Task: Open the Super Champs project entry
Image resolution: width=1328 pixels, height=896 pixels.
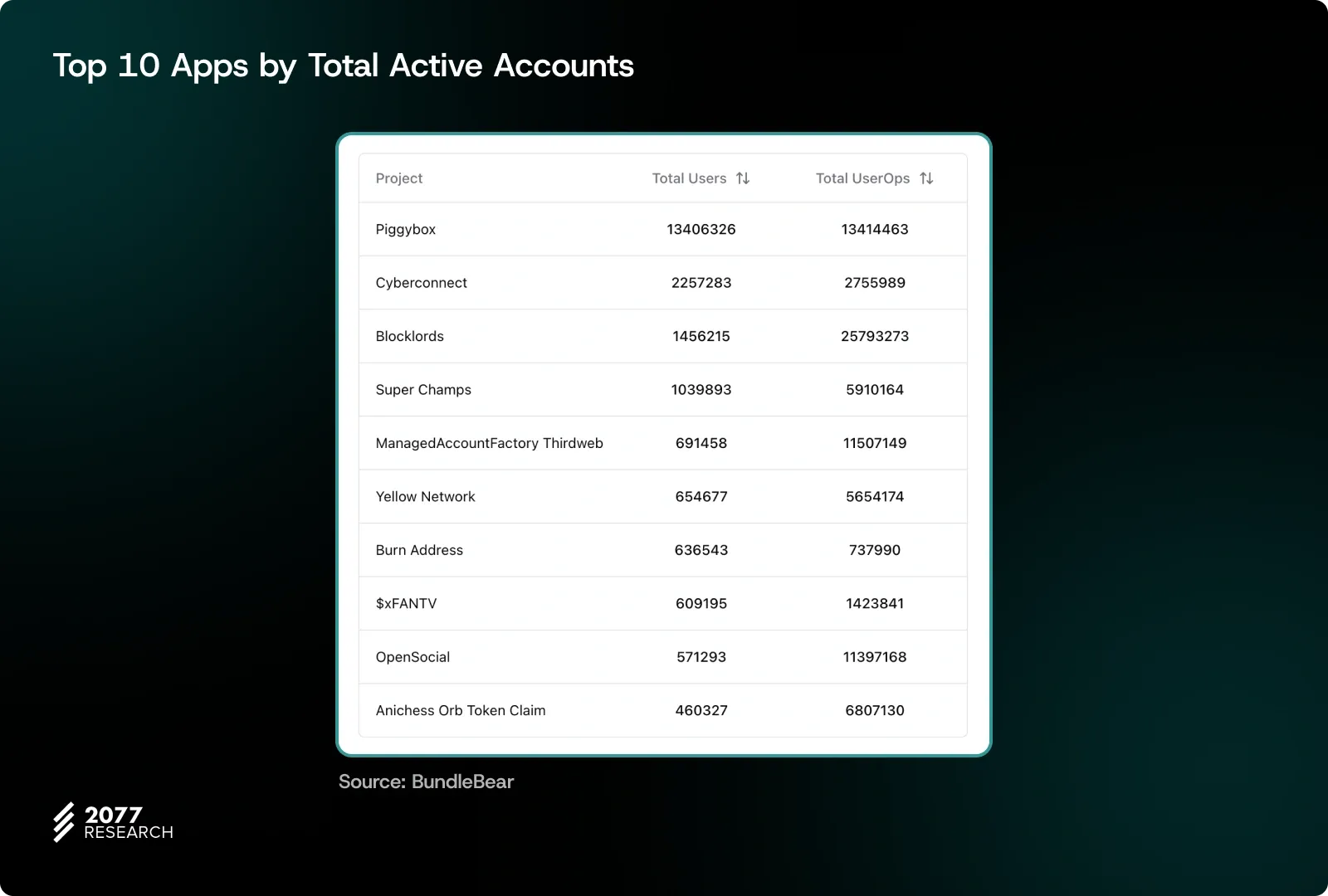Action: [x=423, y=390]
